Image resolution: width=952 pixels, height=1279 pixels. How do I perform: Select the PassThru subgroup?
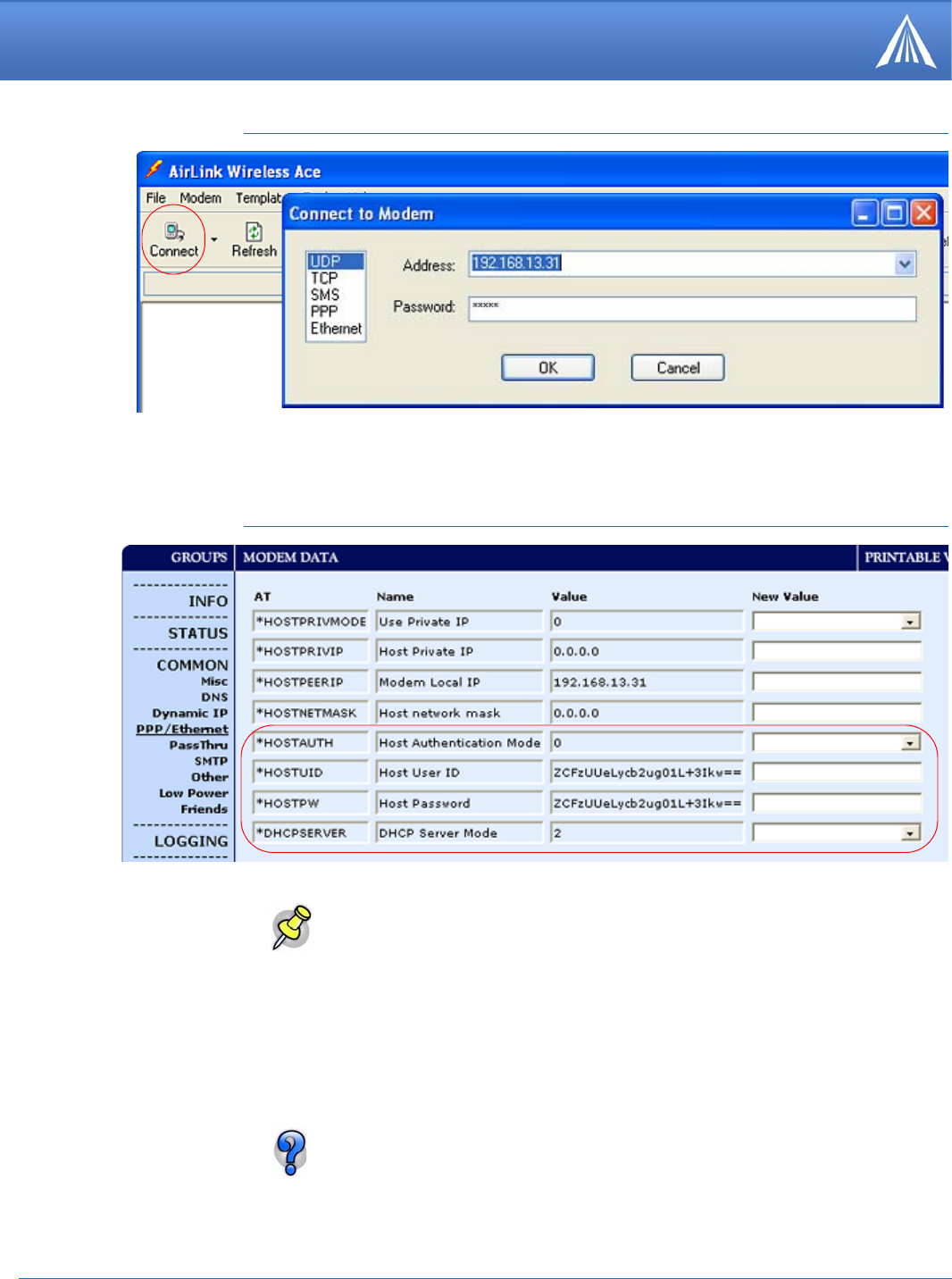point(199,746)
